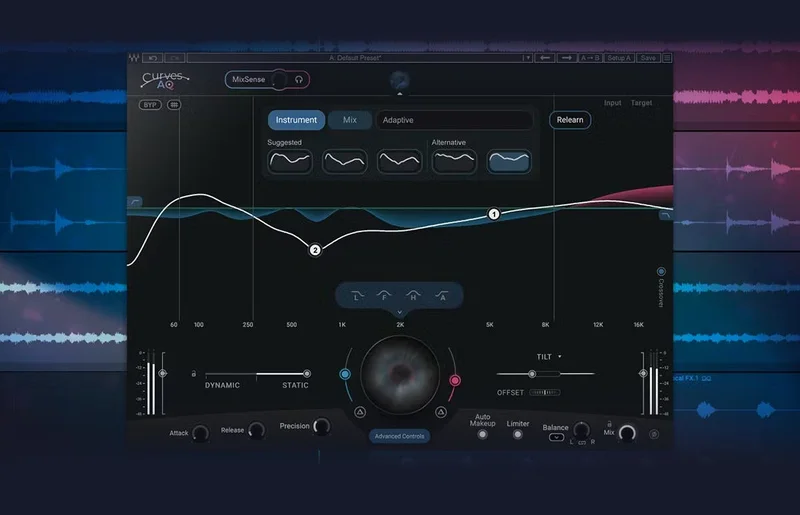The image size is (800, 515).
Task: Click the blue arc handle left of orb
Action: coord(345,374)
